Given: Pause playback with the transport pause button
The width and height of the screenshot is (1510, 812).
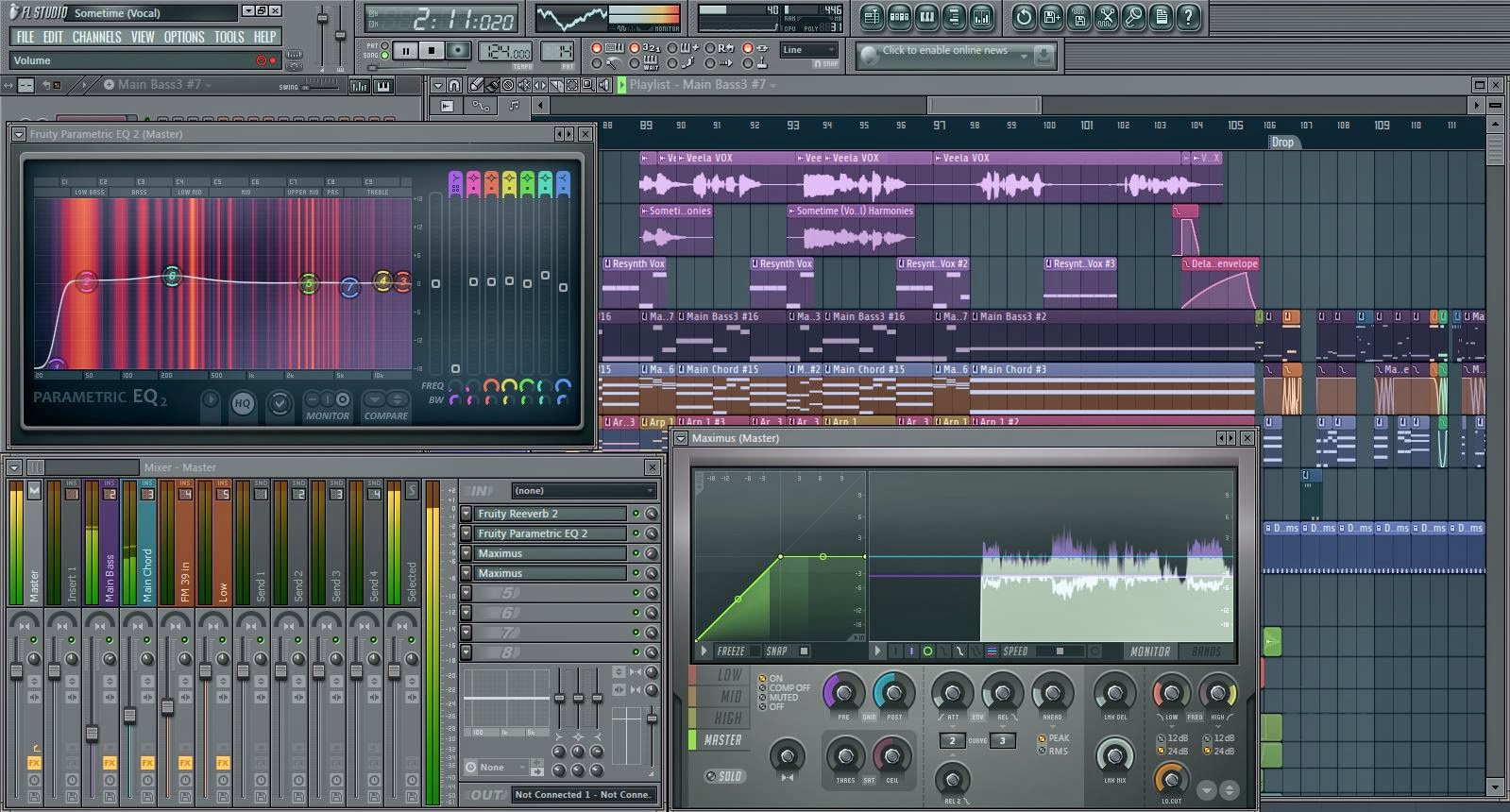Looking at the screenshot, I should point(405,50).
